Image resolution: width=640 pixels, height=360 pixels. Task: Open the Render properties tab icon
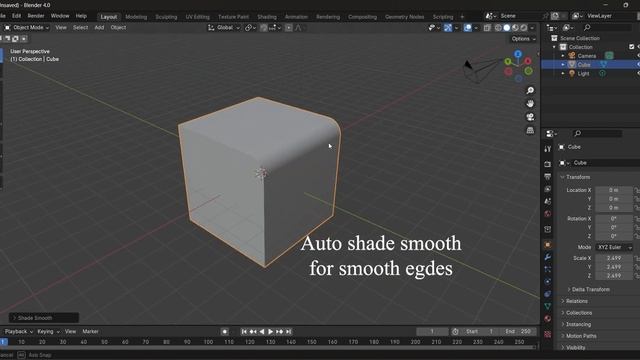547,164
